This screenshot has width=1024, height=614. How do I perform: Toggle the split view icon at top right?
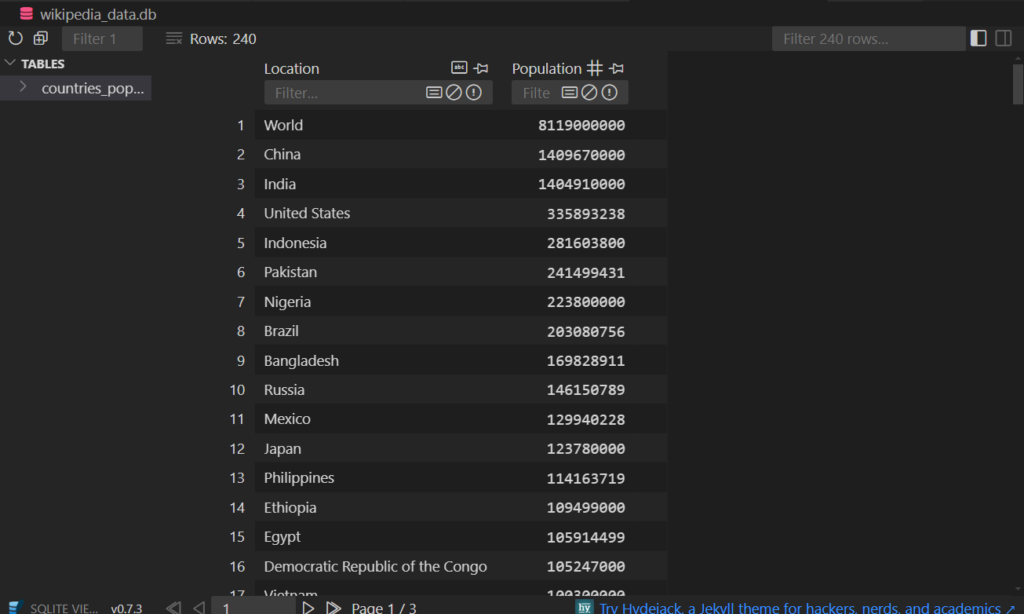click(1003, 37)
